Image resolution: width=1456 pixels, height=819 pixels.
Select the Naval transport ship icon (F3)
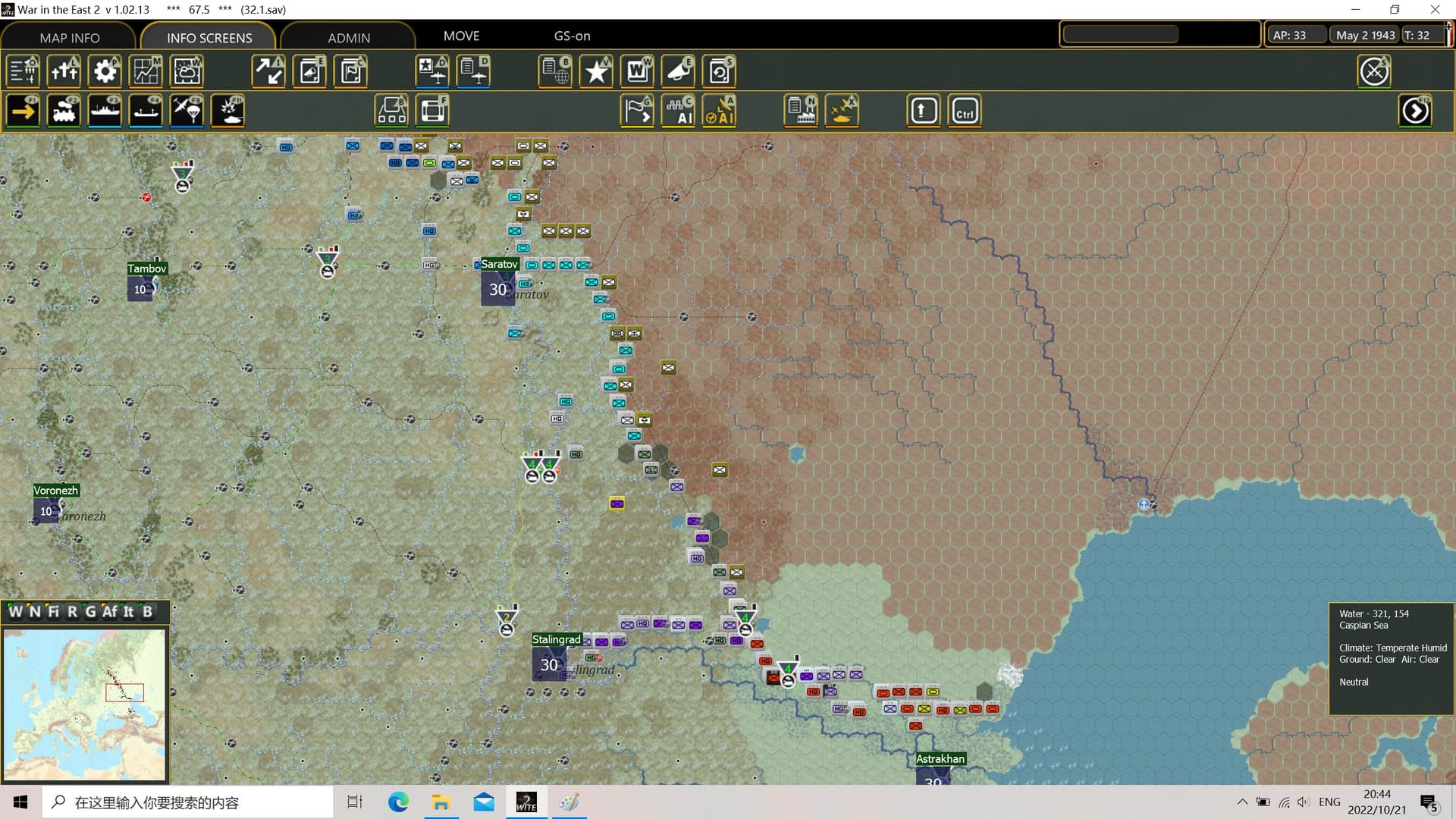(x=105, y=111)
